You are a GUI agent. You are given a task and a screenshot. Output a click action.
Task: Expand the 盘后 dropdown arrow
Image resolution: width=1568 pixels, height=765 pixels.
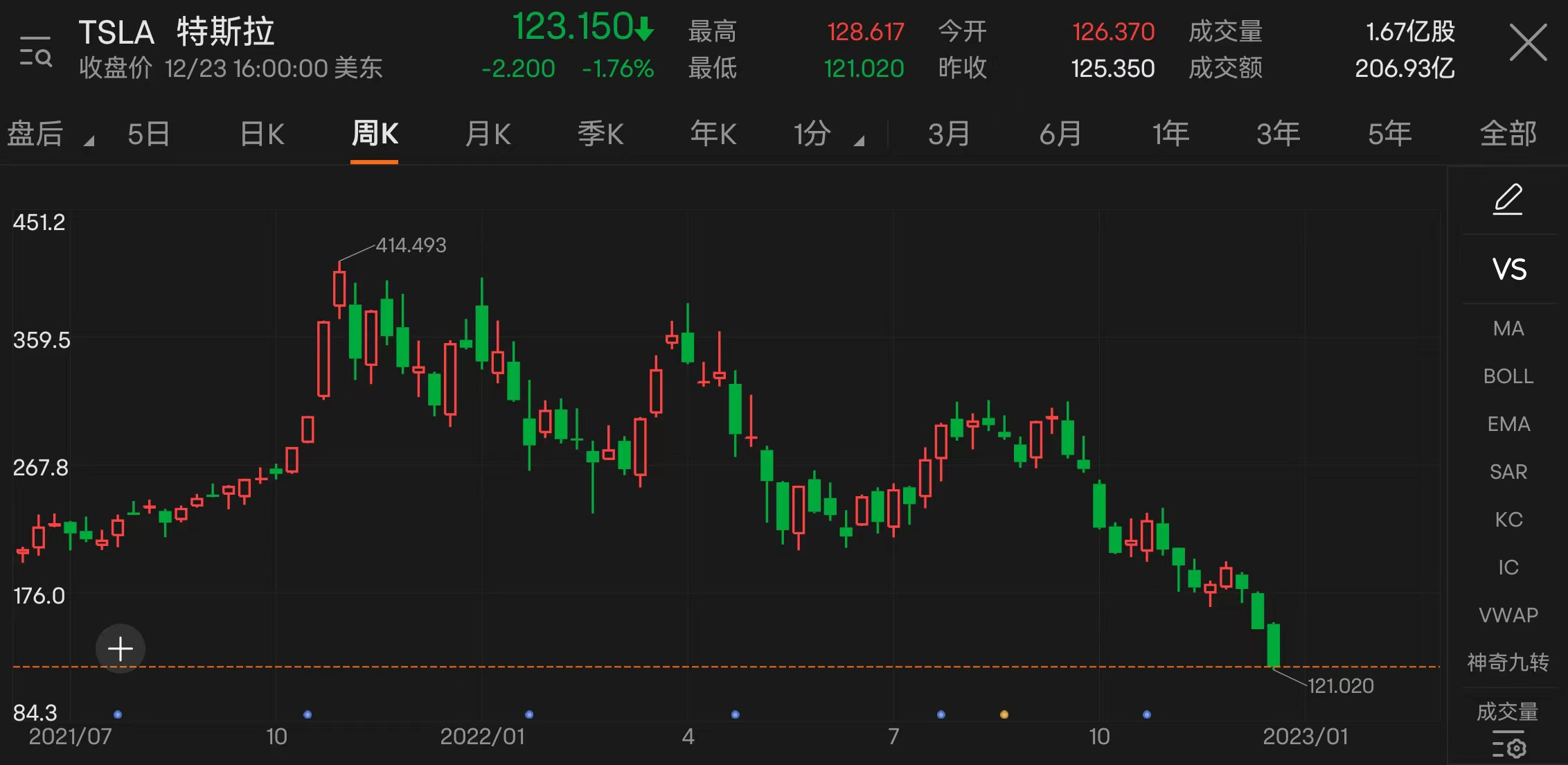89,141
